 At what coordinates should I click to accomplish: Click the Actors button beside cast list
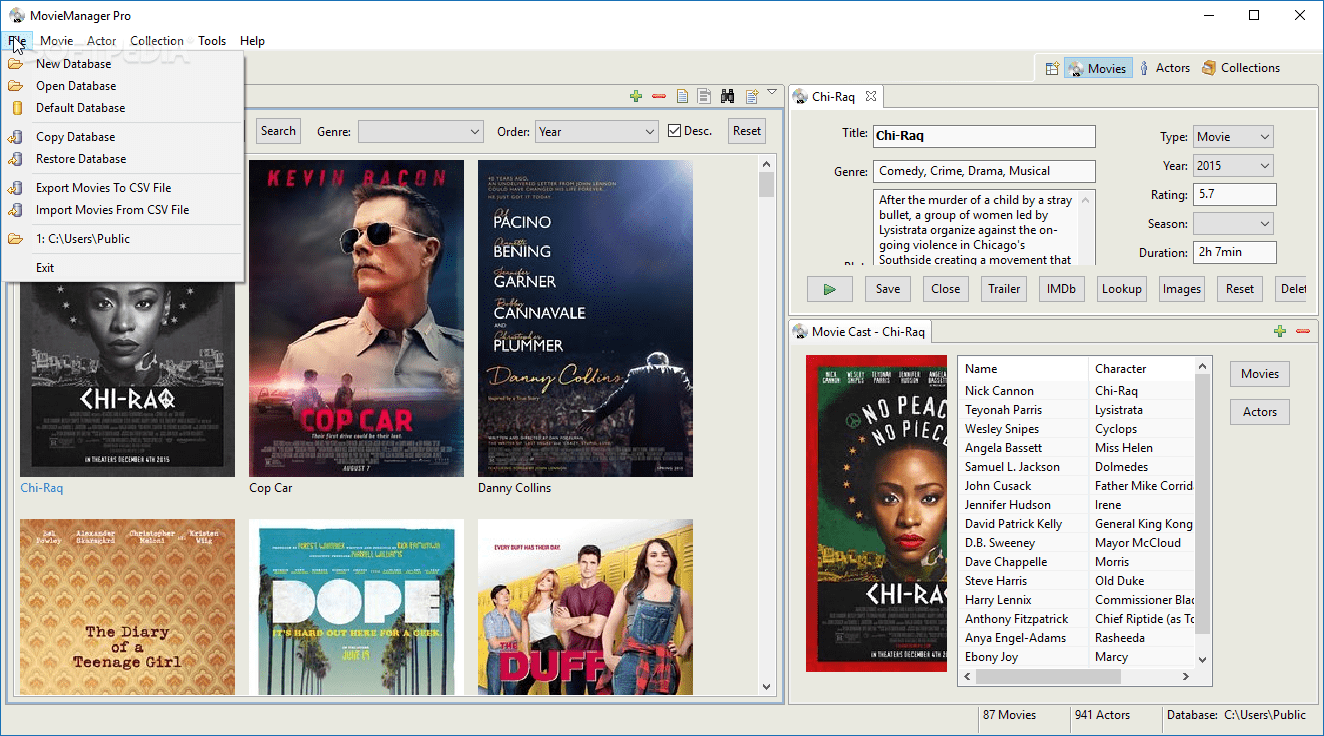pyautogui.click(x=1260, y=412)
